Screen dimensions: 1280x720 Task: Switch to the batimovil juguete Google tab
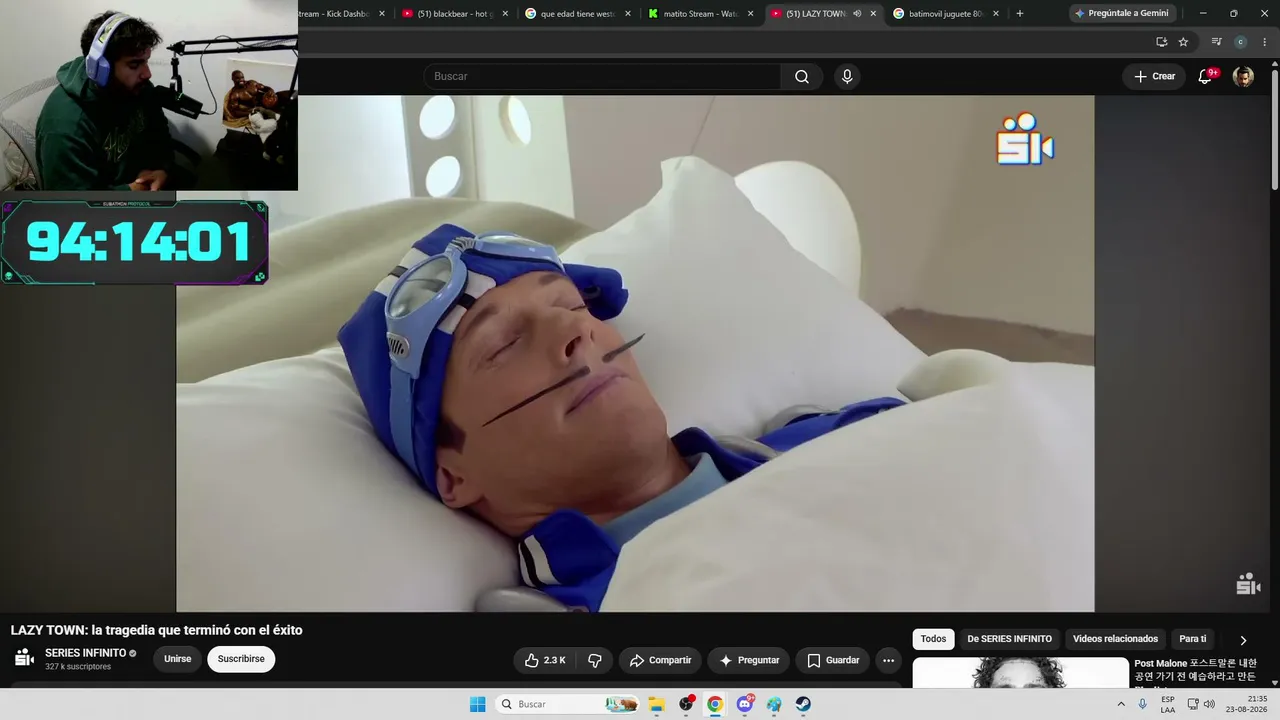(945, 14)
